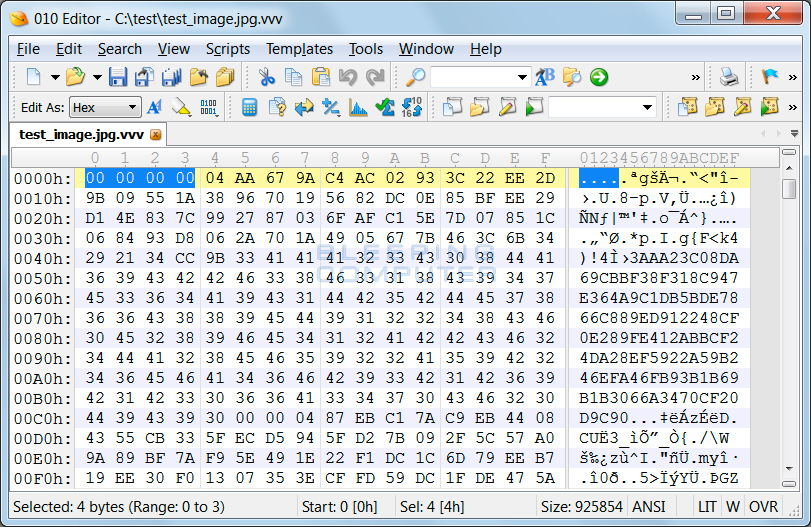Click the Sel: 4 [4h] status field
811x527 pixels.
point(432,507)
